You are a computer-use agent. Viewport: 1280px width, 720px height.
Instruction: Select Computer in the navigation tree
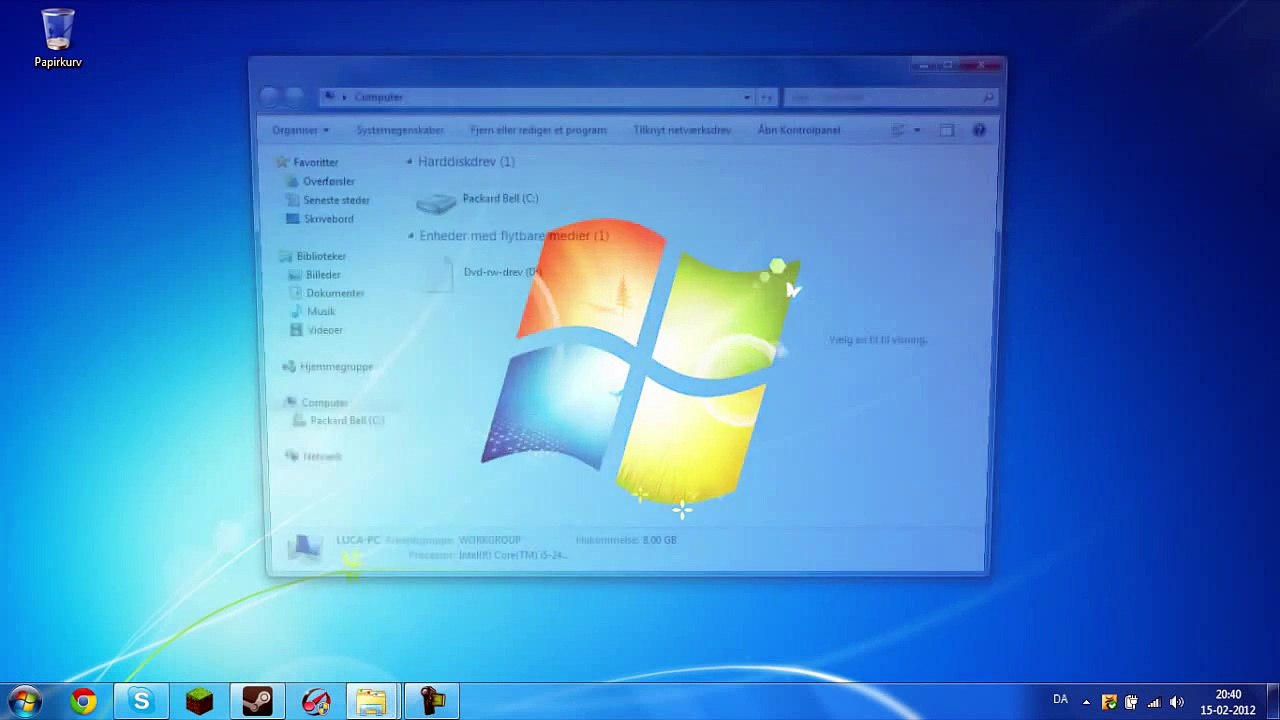[324, 403]
